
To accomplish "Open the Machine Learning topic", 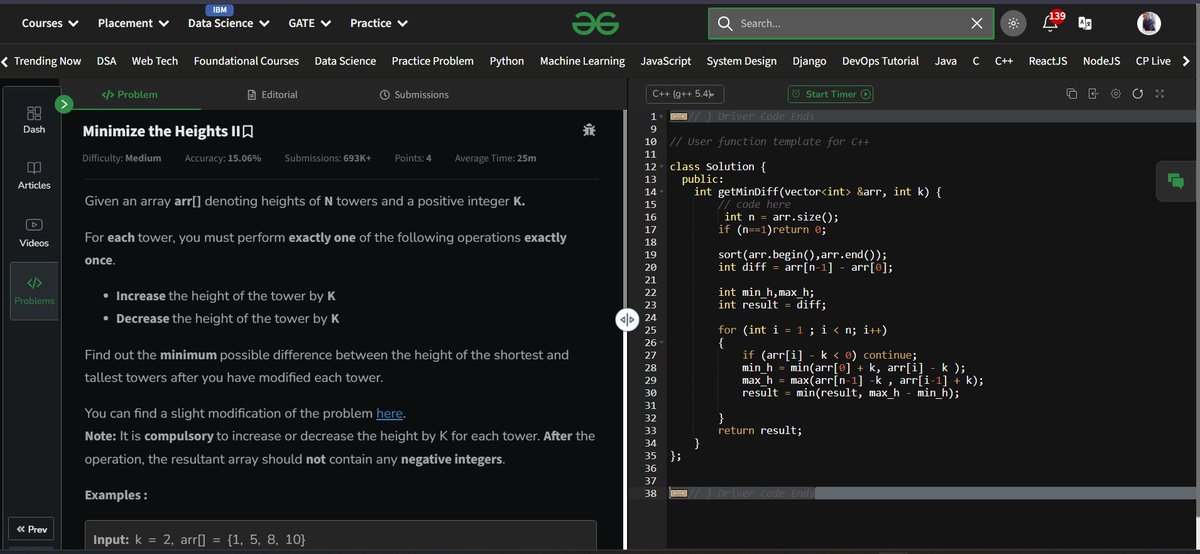I will click(582, 61).
